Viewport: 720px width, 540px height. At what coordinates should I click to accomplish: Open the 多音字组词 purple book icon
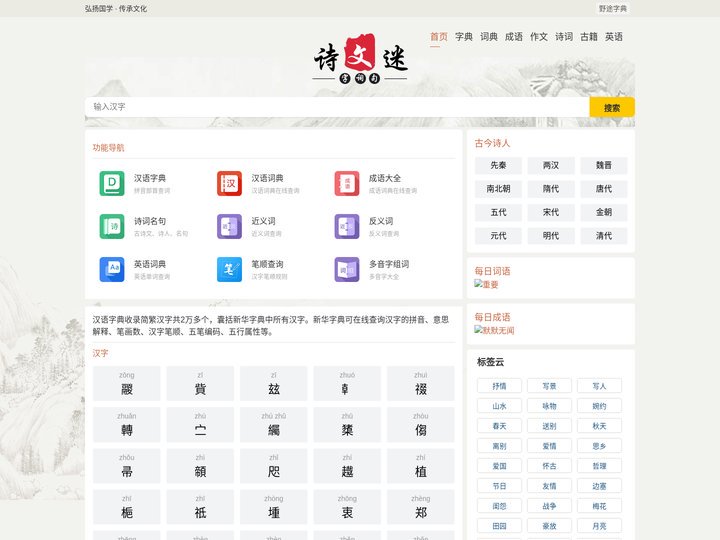[347, 269]
